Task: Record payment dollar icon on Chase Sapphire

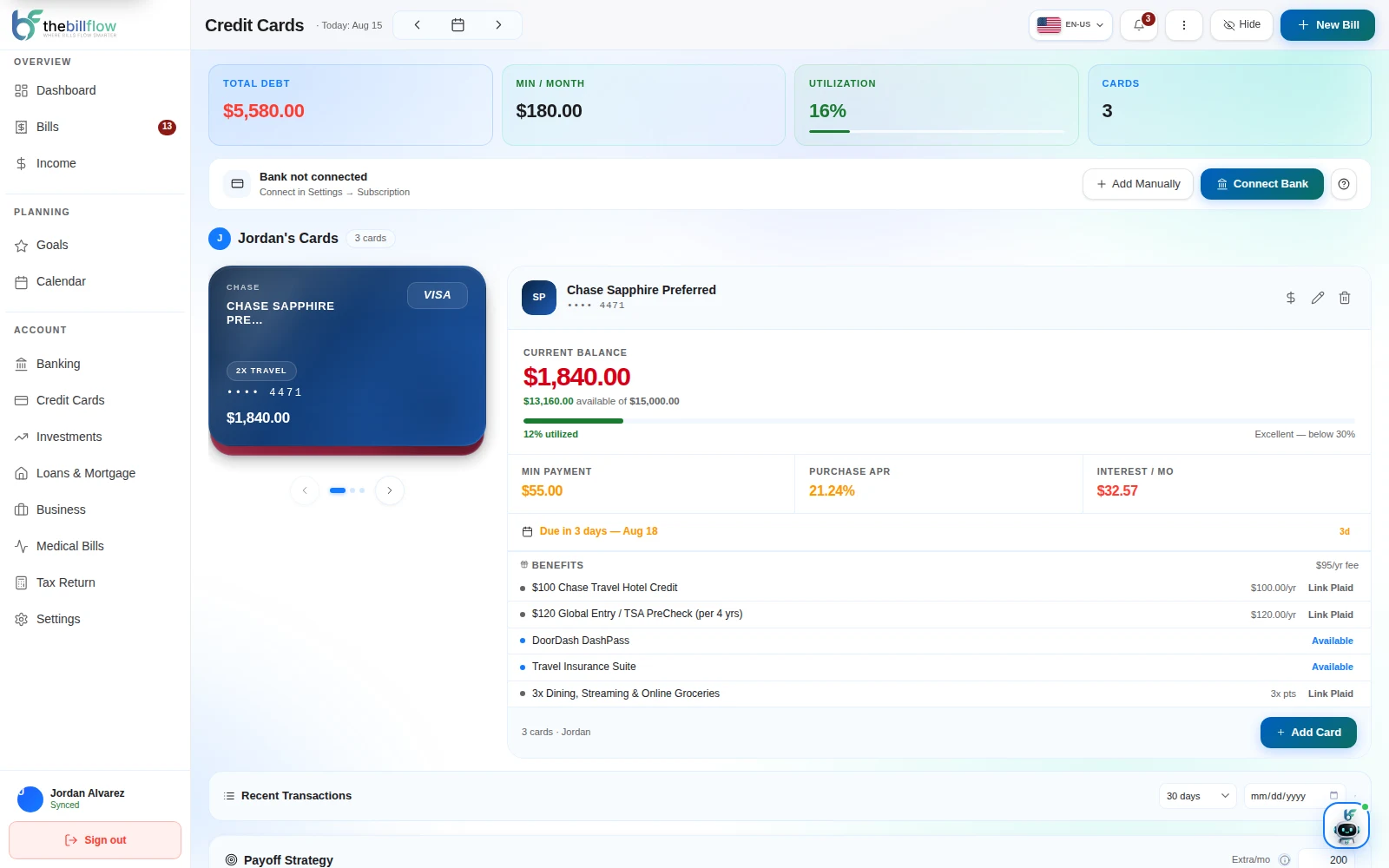Action: [1291, 298]
